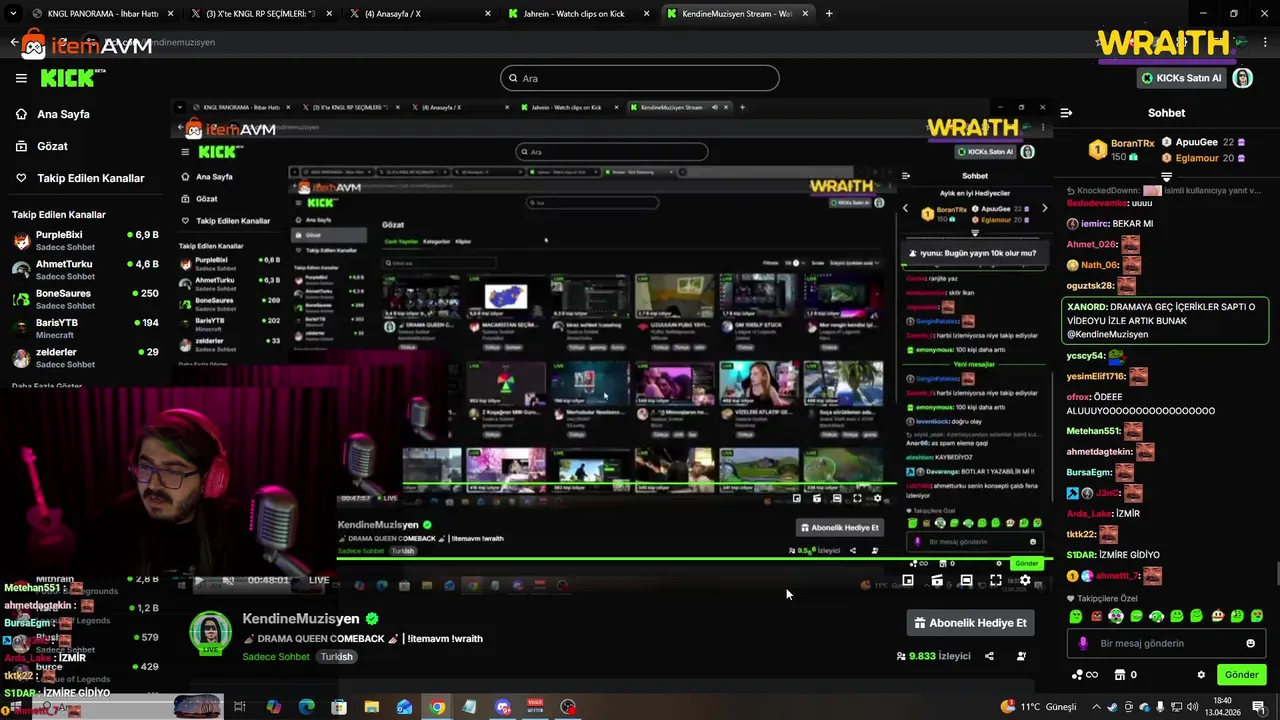Open AhmetTurku followed channel
Image resolution: width=1280 pixels, height=720 pixels.
(x=85, y=270)
